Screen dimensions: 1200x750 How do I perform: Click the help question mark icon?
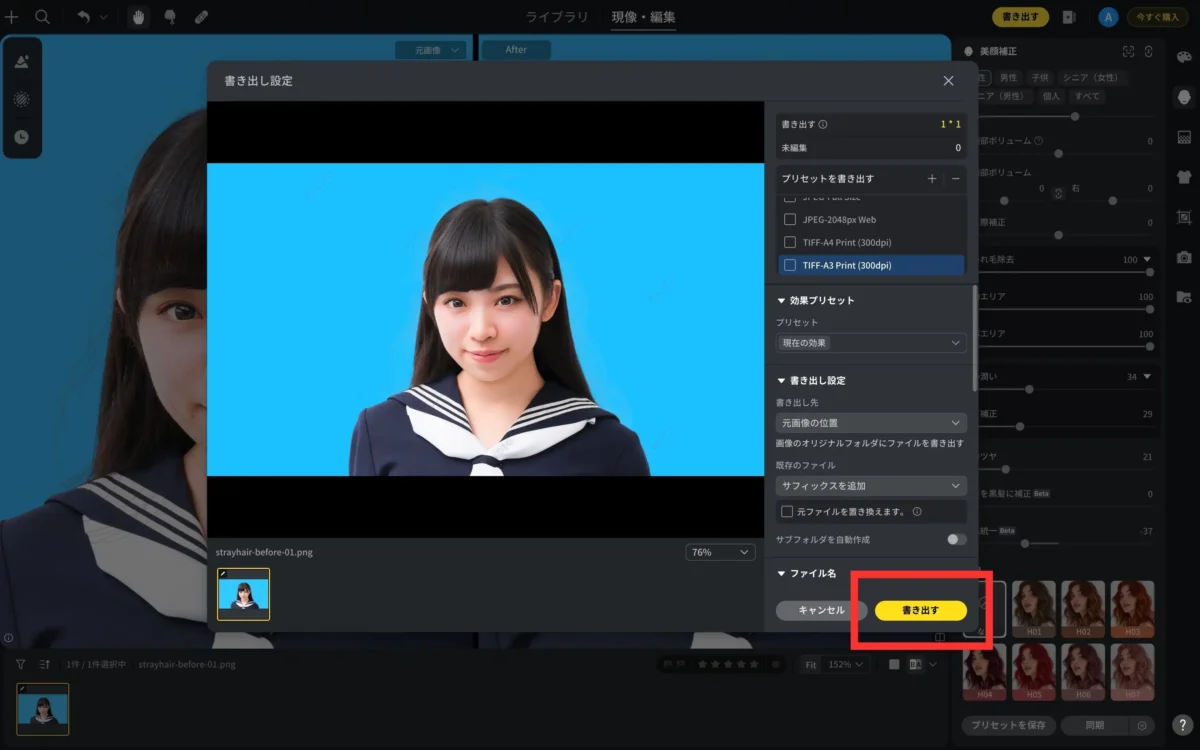click(x=1183, y=725)
